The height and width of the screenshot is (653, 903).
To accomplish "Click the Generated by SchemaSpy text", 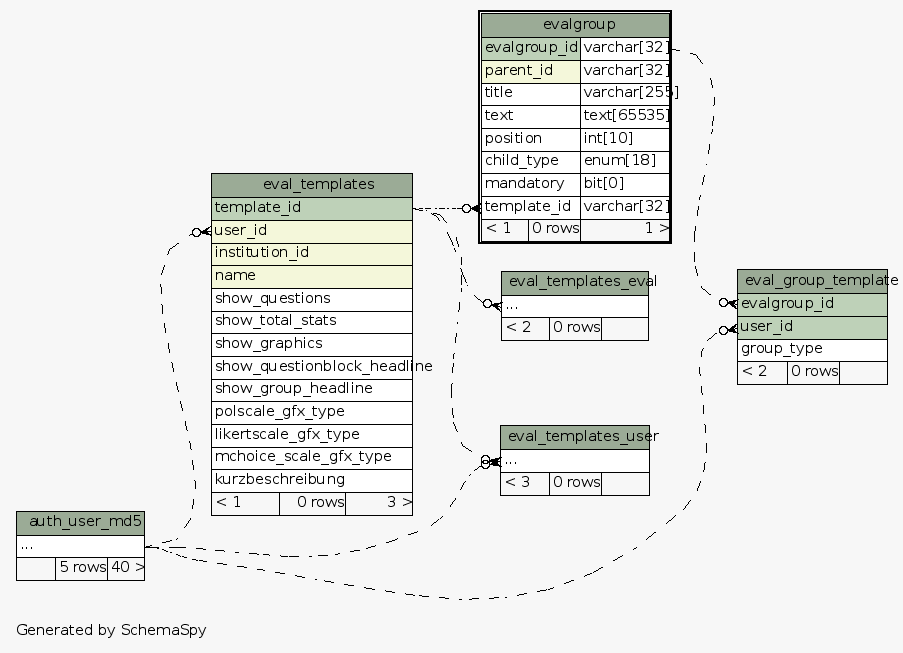I will (x=111, y=630).
